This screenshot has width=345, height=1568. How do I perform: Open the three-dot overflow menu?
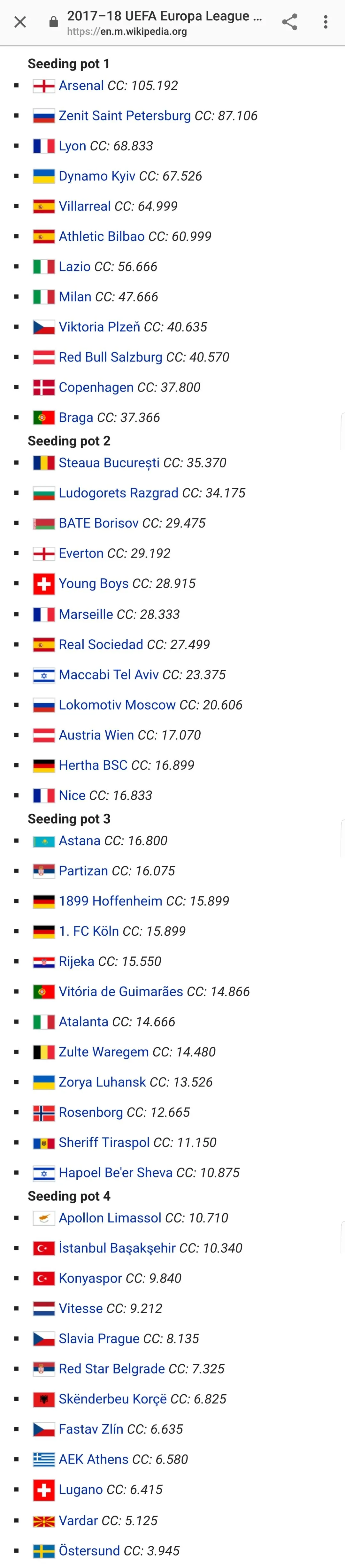[326, 23]
